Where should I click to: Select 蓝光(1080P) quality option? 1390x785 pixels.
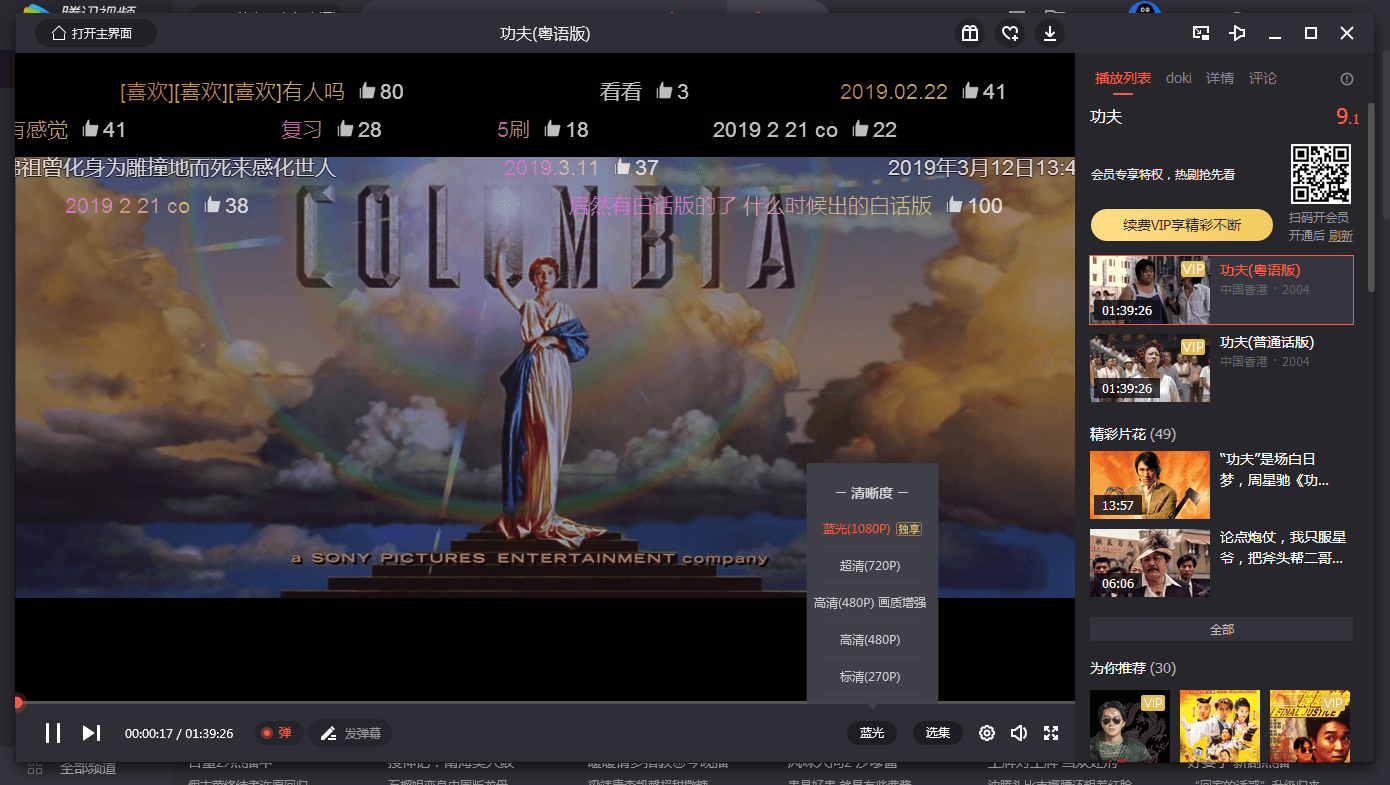872,529
